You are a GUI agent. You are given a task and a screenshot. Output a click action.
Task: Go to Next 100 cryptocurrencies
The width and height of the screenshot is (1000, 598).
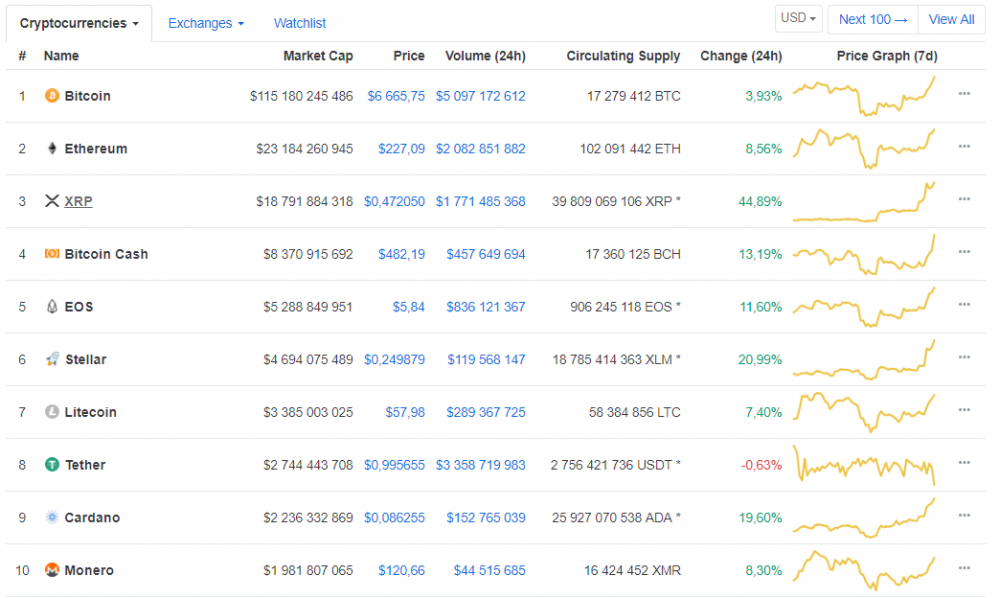pos(873,19)
